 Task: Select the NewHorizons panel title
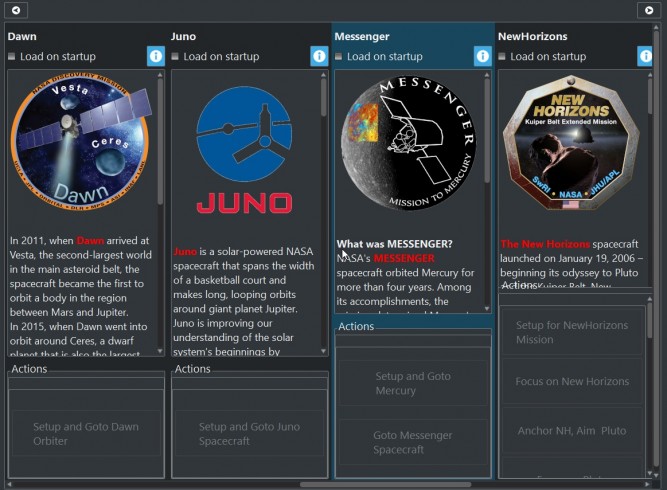[x=533, y=37]
